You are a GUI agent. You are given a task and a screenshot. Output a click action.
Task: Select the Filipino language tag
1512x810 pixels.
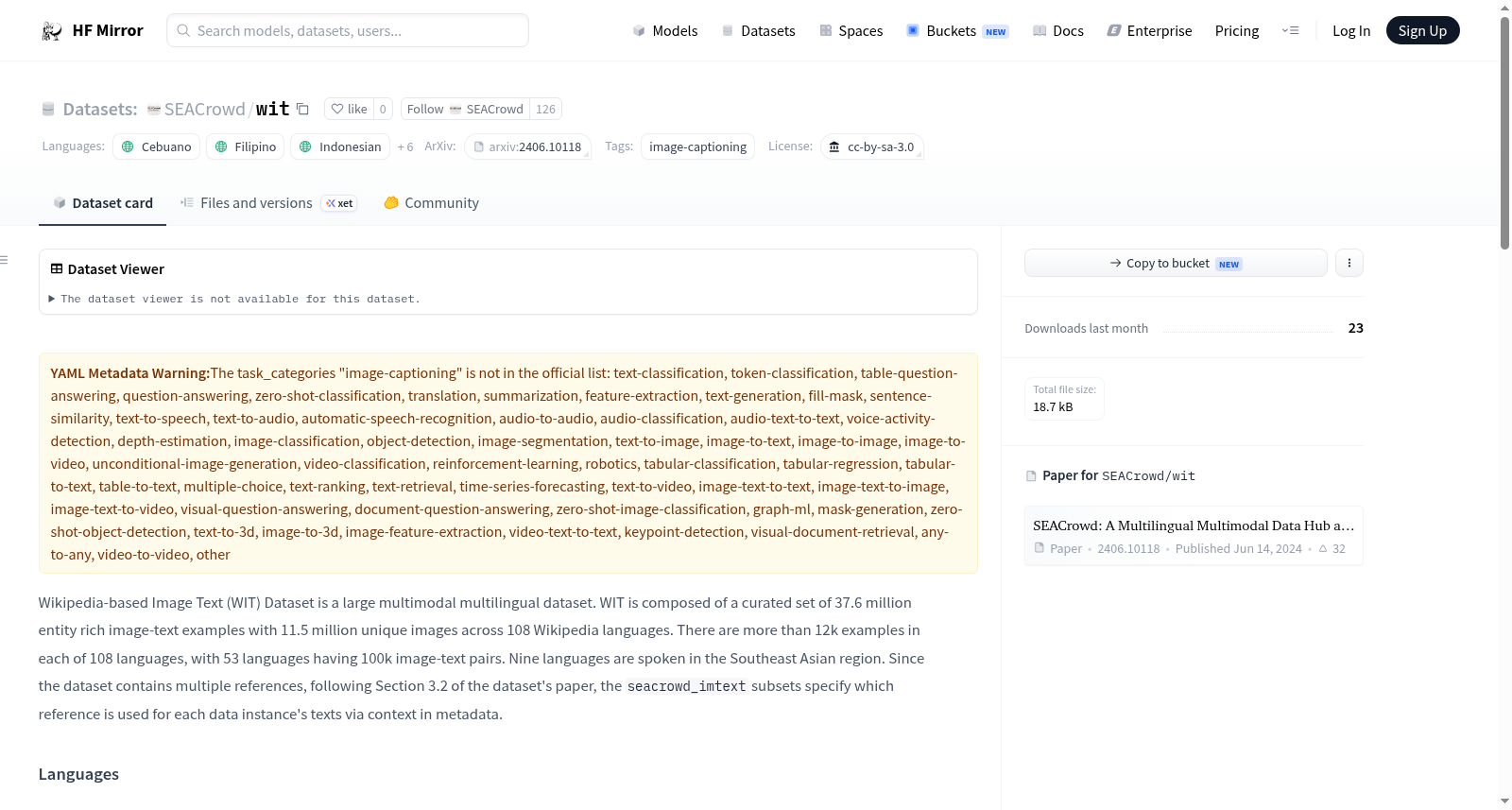click(x=246, y=146)
